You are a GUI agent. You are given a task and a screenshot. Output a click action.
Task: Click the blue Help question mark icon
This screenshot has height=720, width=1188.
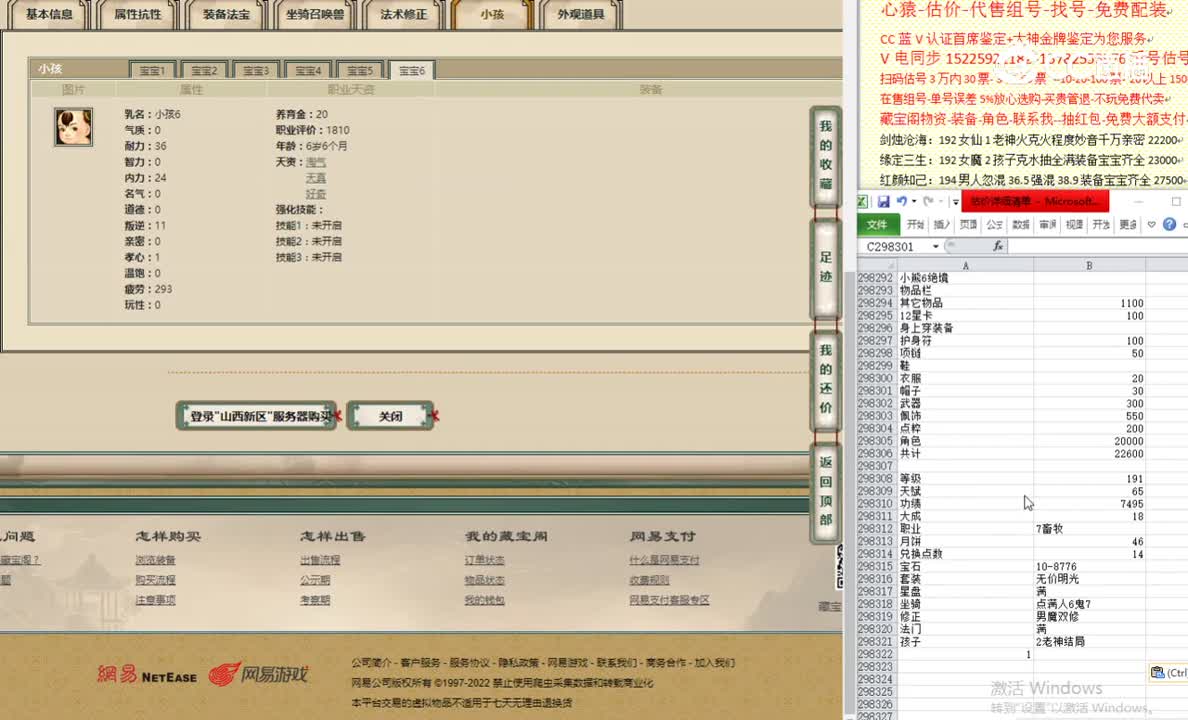pos(1168,223)
